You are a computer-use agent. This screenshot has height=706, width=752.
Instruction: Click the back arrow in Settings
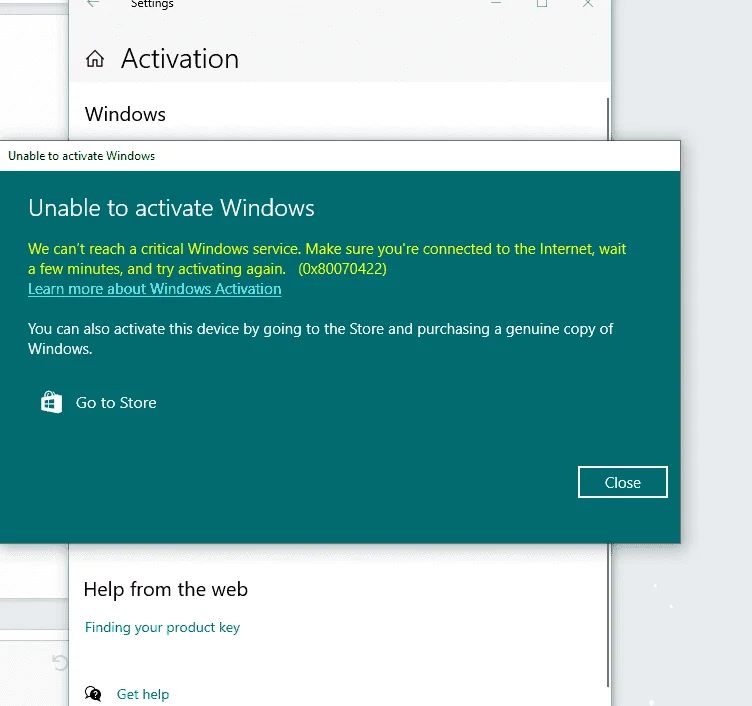coord(93,3)
